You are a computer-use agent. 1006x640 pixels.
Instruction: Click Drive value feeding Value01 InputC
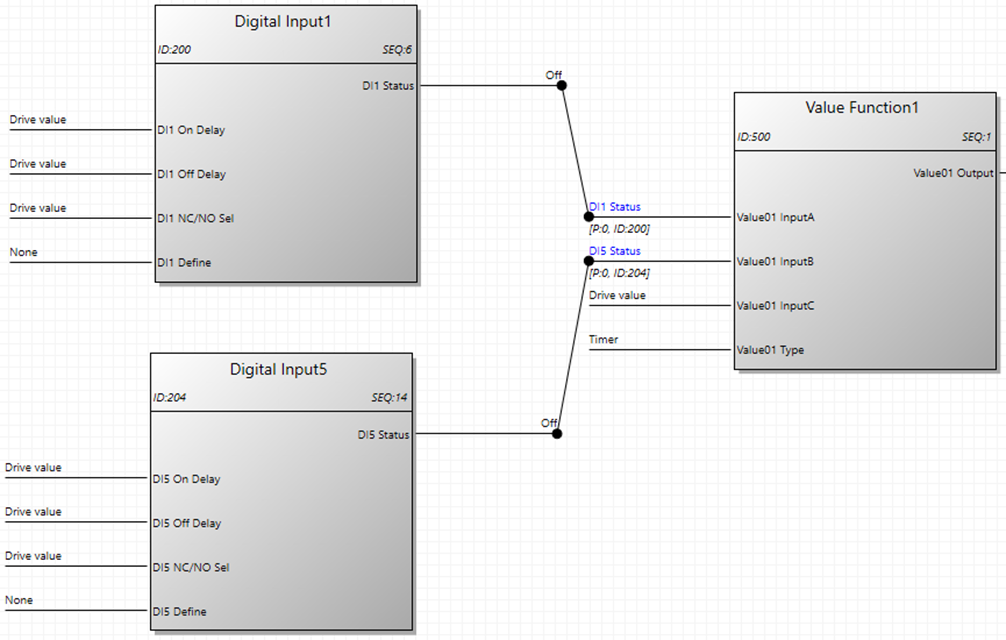point(617,296)
